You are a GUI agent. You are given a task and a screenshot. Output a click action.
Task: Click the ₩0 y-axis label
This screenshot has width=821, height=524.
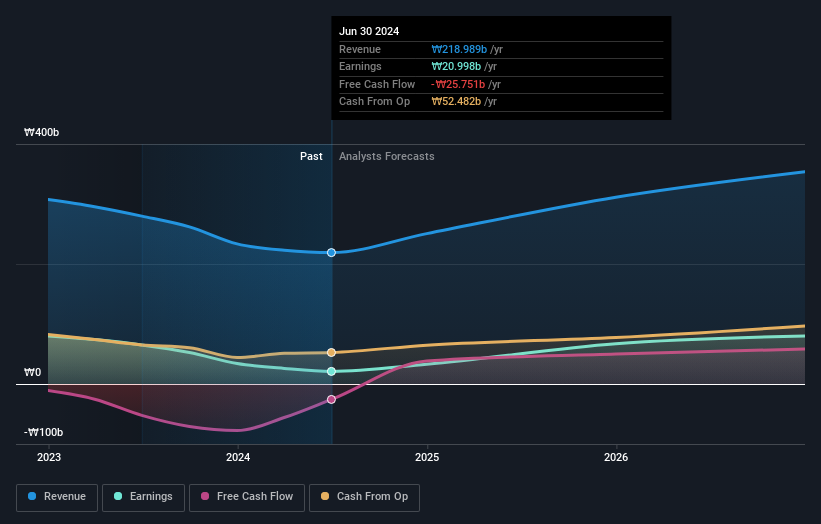click(x=32, y=373)
